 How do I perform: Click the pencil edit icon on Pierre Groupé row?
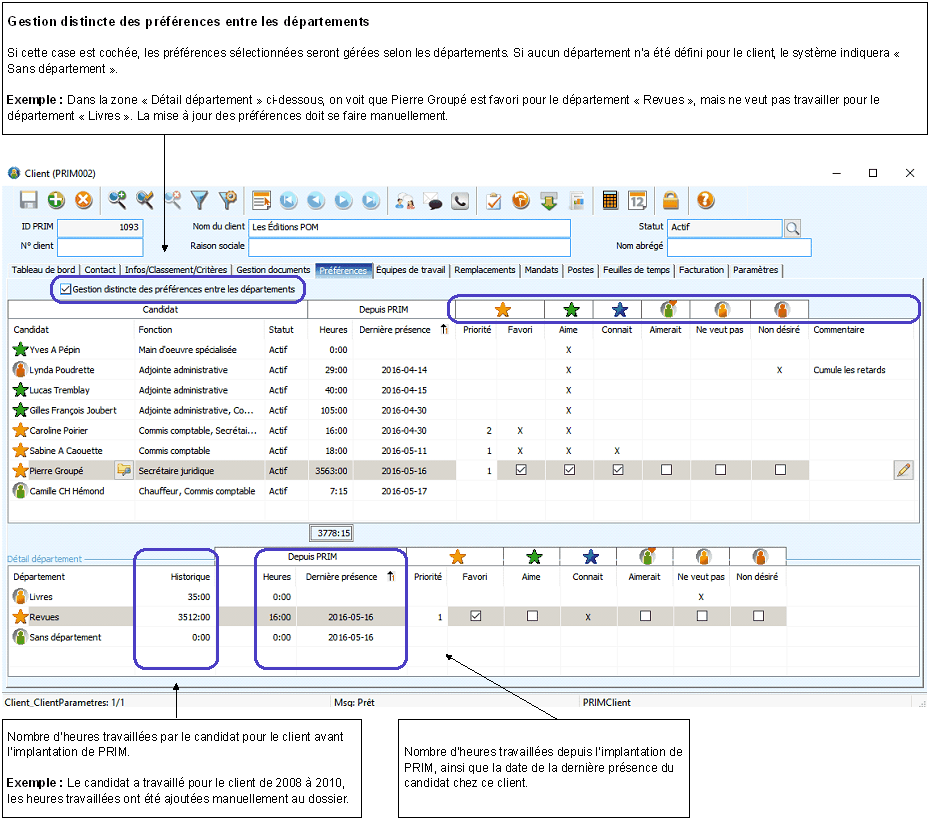coord(904,470)
